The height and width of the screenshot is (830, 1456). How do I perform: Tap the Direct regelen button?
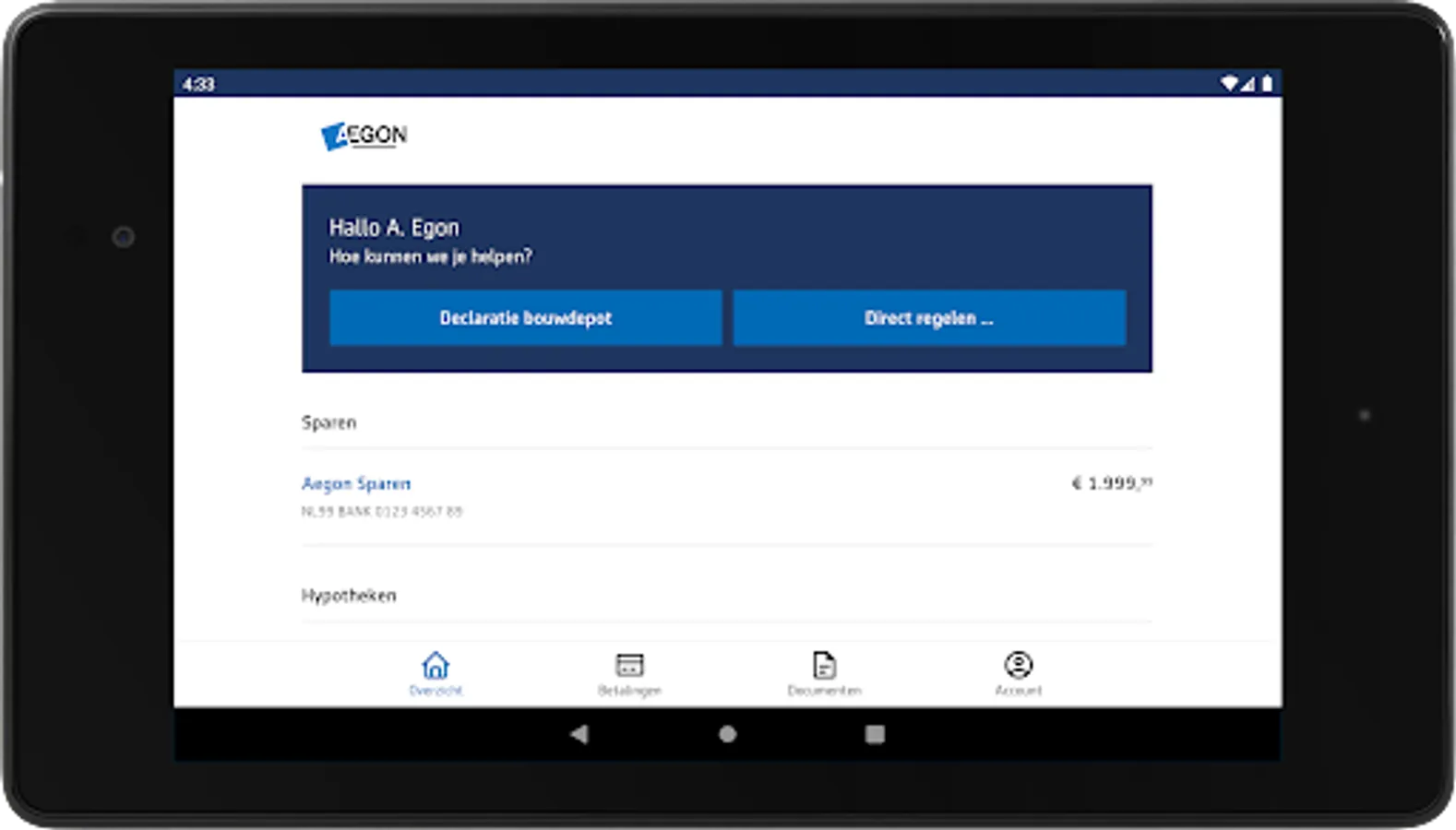pos(929,318)
